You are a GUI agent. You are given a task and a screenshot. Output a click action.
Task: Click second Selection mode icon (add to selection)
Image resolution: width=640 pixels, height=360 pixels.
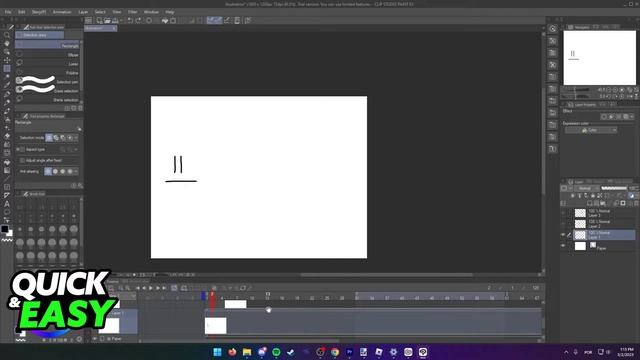point(56,138)
